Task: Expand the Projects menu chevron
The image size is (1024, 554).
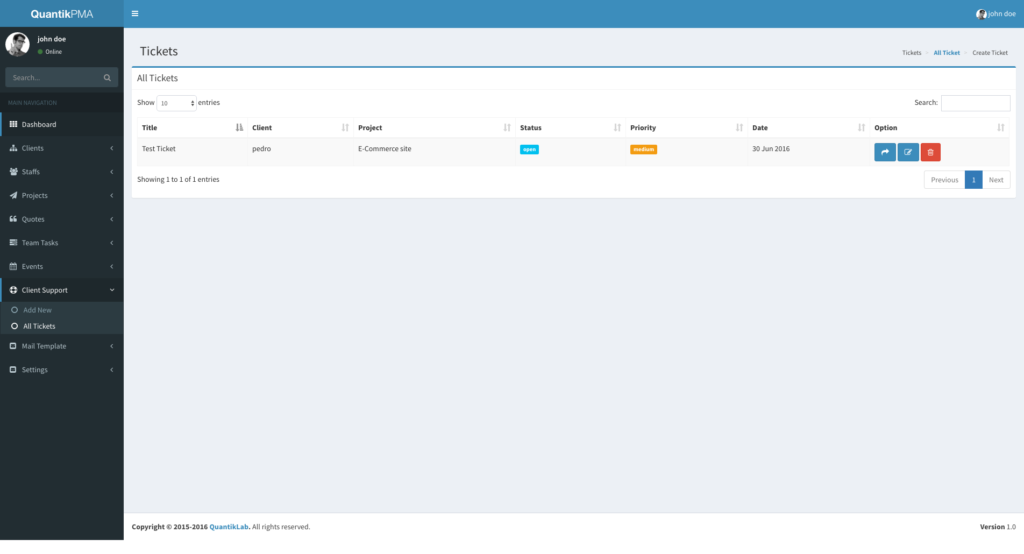Action: (112, 195)
